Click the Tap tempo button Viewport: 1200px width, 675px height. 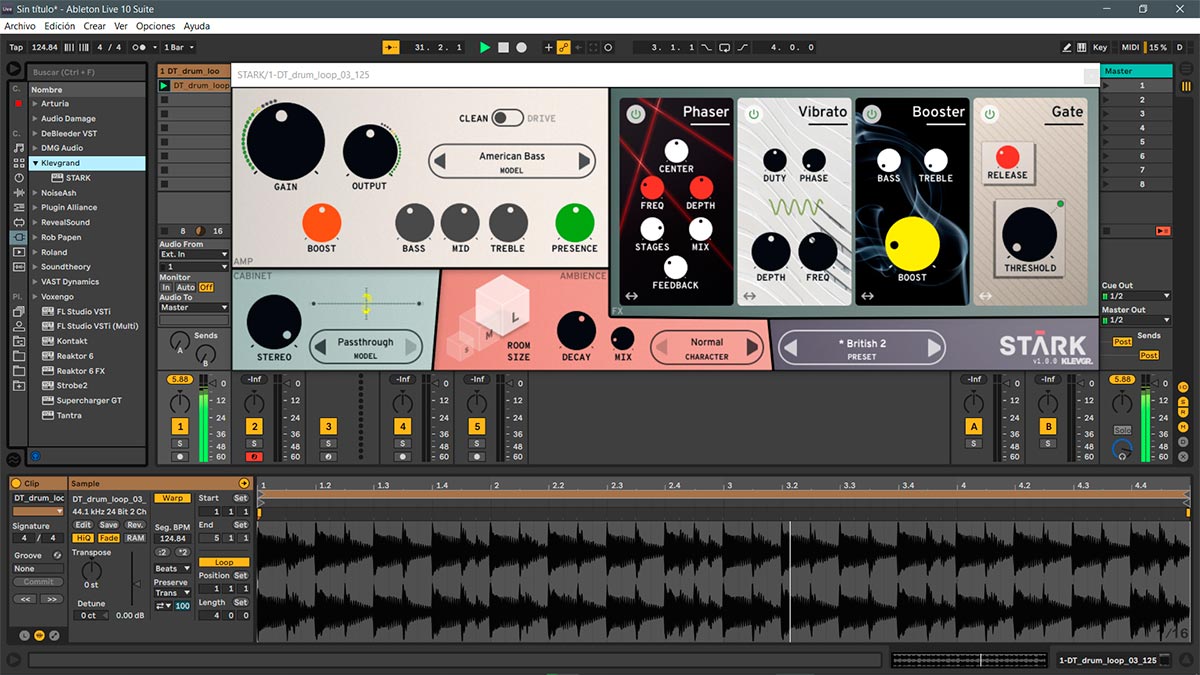16,47
